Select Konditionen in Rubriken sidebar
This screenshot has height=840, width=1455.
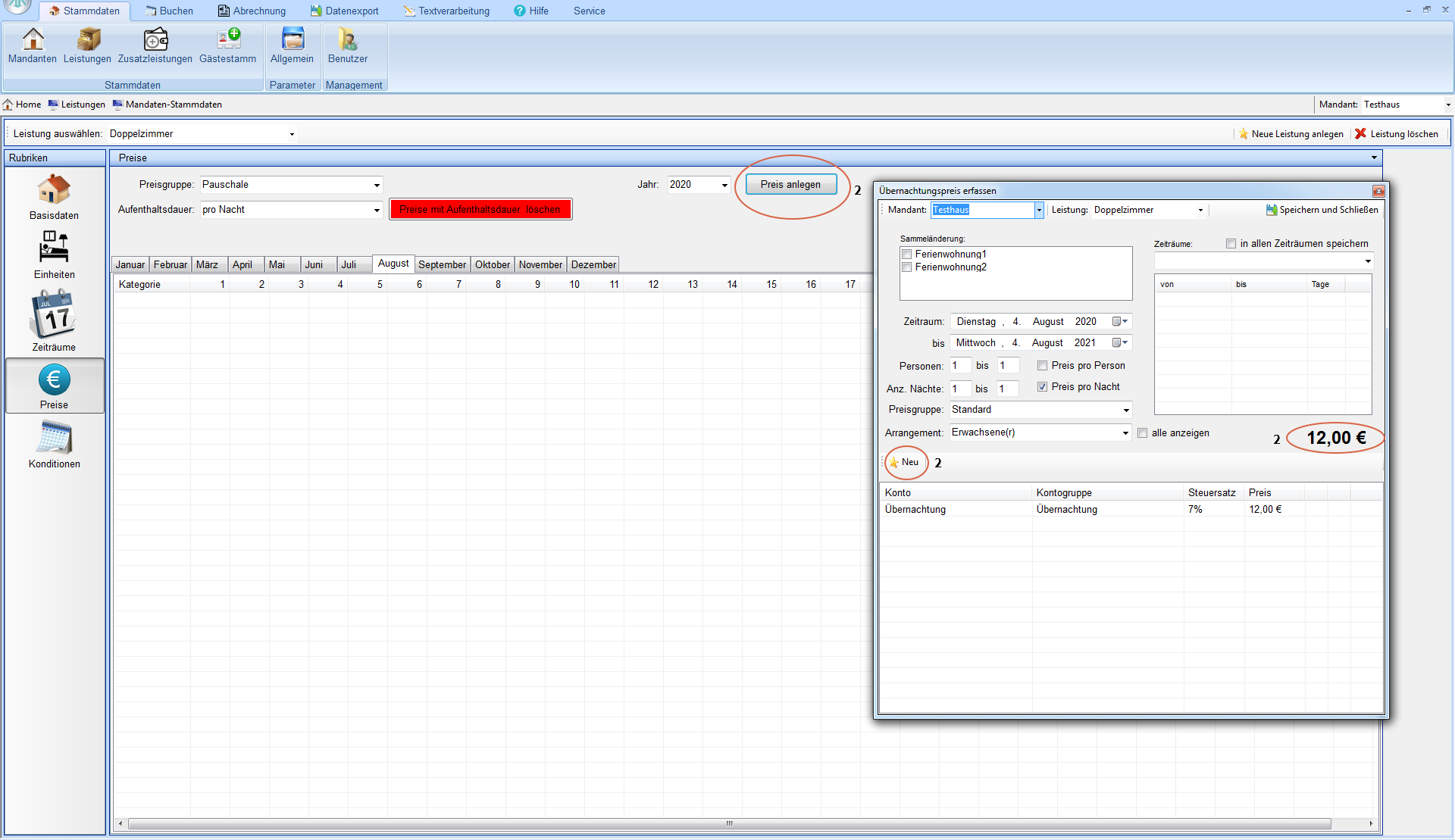(54, 445)
